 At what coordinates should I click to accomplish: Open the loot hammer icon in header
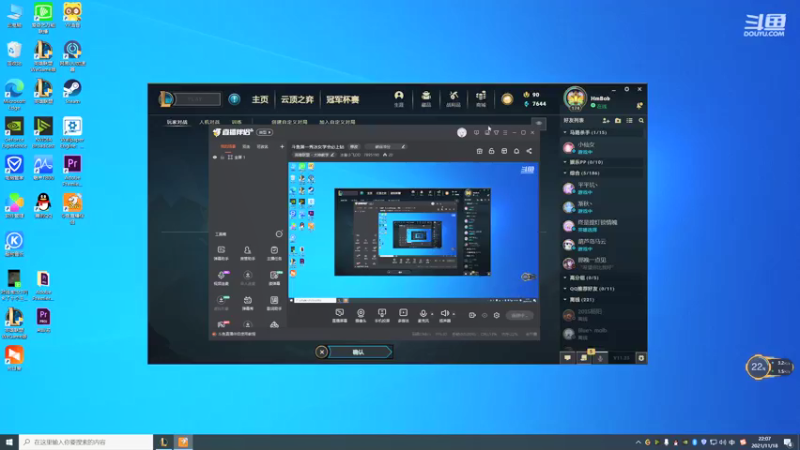coord(454,98)
